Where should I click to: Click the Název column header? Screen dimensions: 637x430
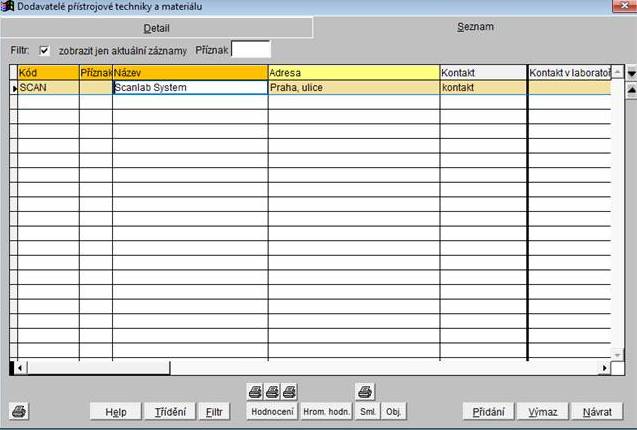(x=190, y=73)
